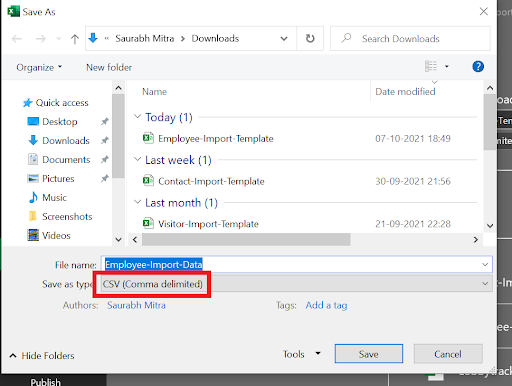
Task: Click the pin icon next to Desktop
Action: tap(105, 122)
